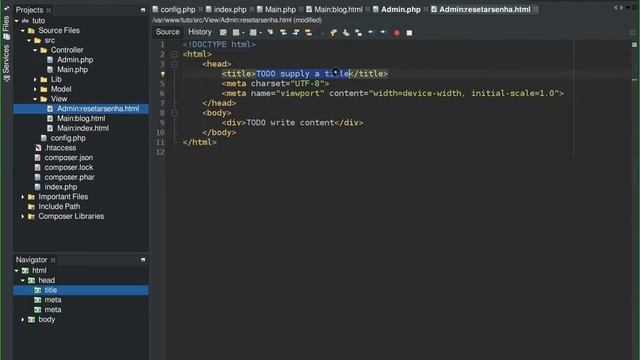Open the Services side panel tab
Viewport: 640px width, 360px height.
[6, 63]
